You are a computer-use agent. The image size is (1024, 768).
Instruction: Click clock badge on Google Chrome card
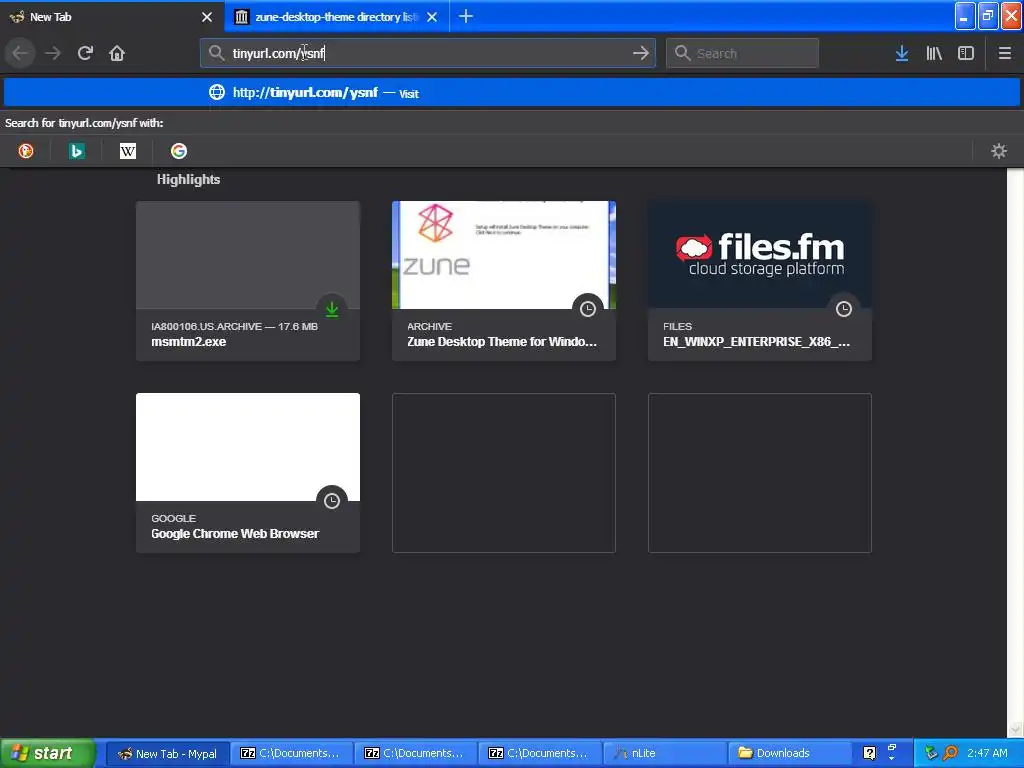point(332,501)
